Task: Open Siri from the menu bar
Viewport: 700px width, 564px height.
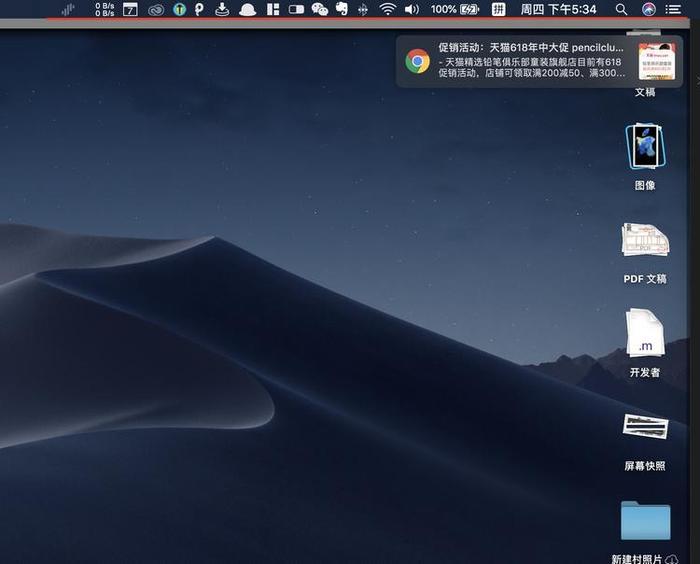Action: point(649,9)
